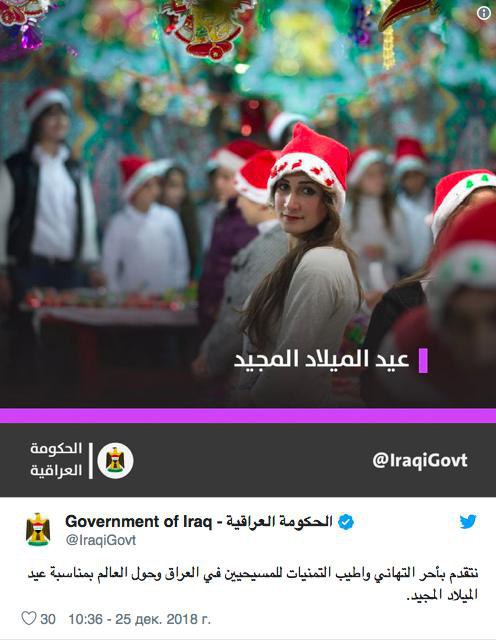This screenshot has width=496, height=641.
Task: Open the Government of Iraq profile avatar
Action: (38, 530)
